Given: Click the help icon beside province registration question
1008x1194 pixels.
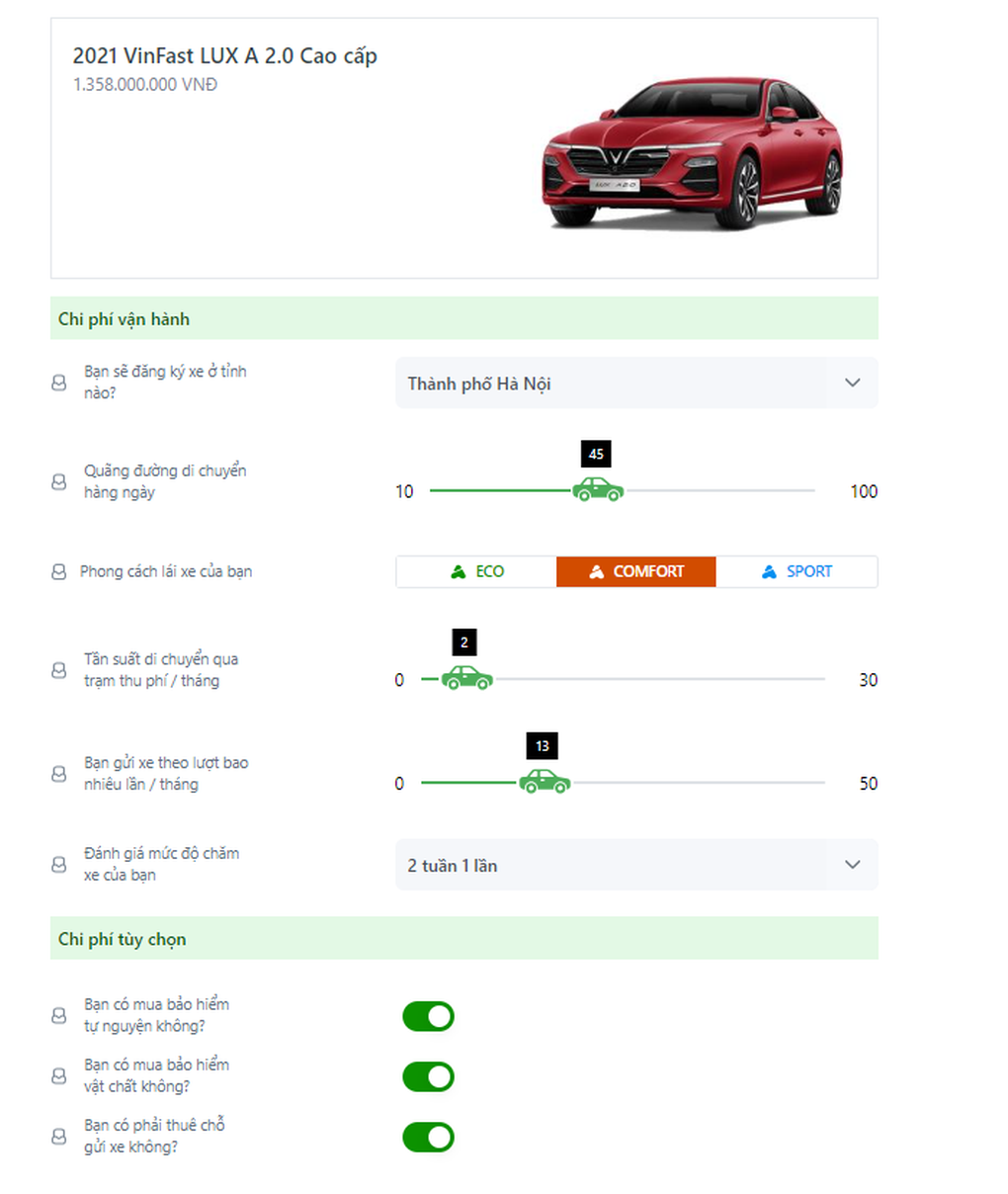Looking at the screenshot, I should [x=59, y=383].
